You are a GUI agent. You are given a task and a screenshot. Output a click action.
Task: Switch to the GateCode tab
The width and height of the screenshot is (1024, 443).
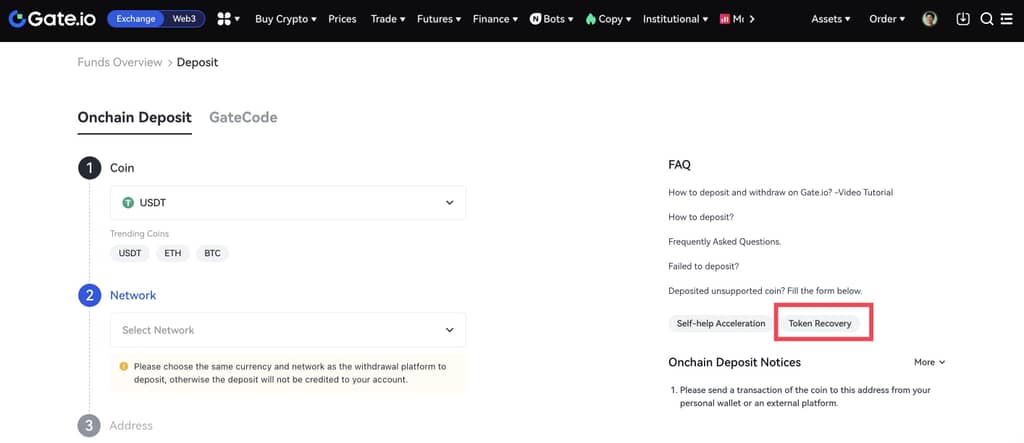(x=243, y=117)
